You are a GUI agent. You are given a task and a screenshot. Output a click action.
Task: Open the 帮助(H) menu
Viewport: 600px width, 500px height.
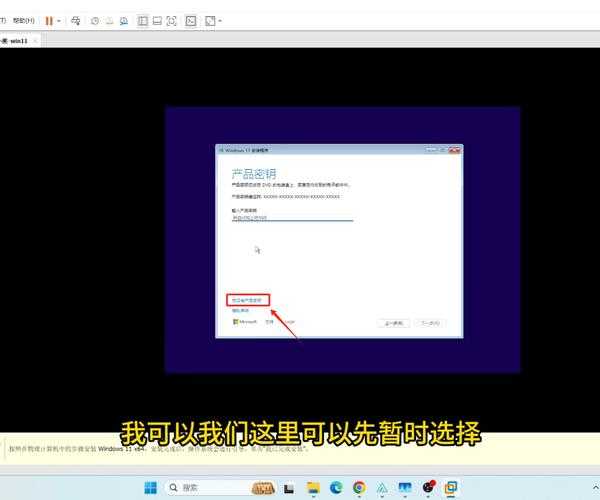[x=23, y=20]
